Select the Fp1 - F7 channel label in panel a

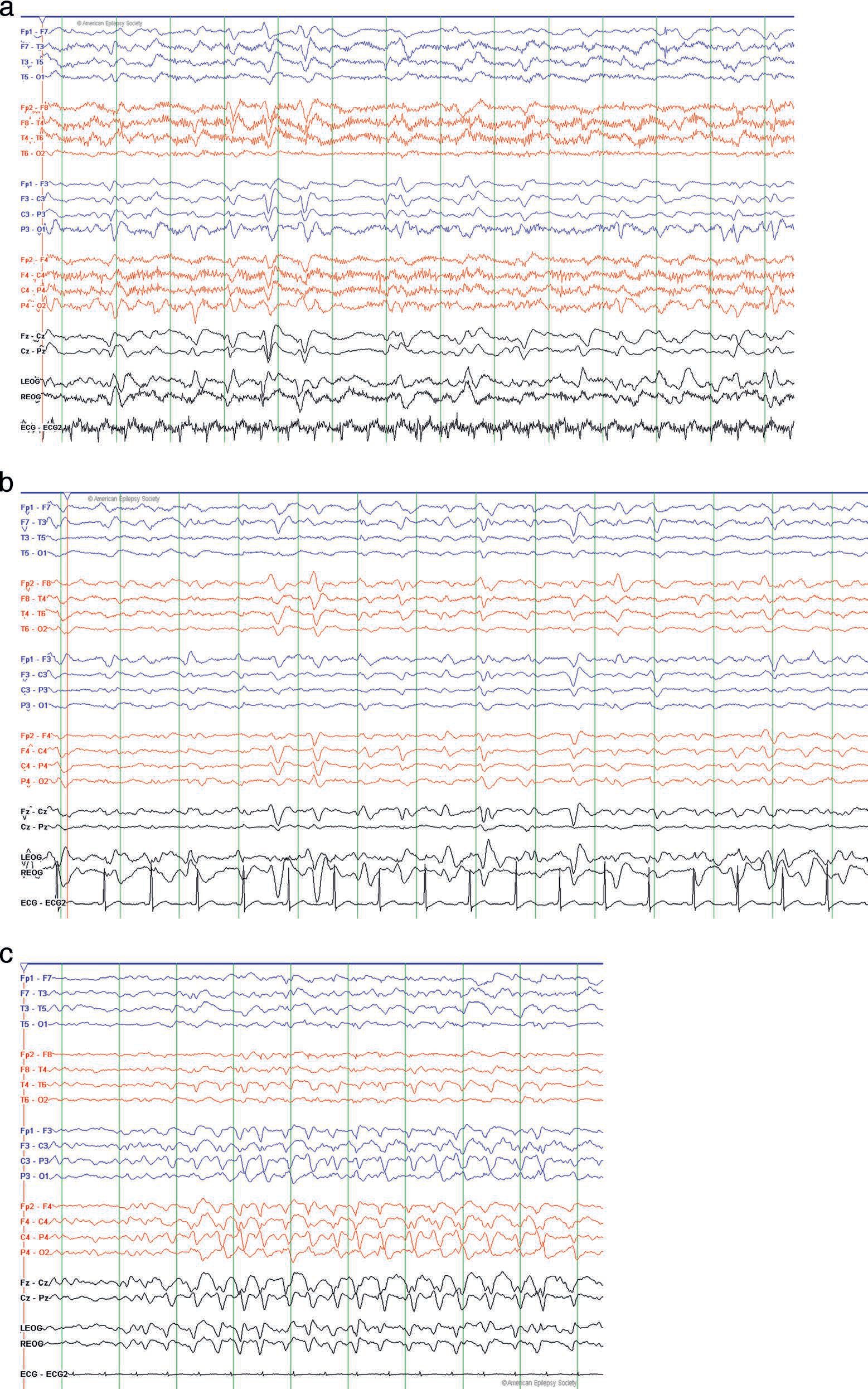34,31
